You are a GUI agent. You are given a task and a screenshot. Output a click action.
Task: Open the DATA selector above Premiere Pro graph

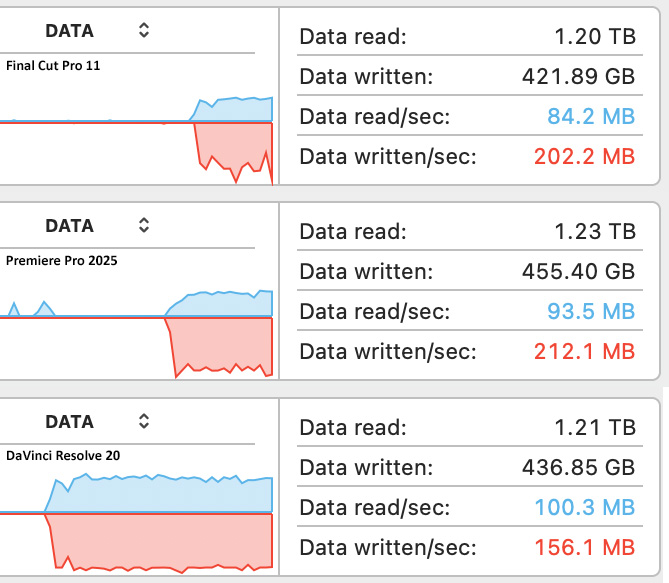click(x=144, y=225)
